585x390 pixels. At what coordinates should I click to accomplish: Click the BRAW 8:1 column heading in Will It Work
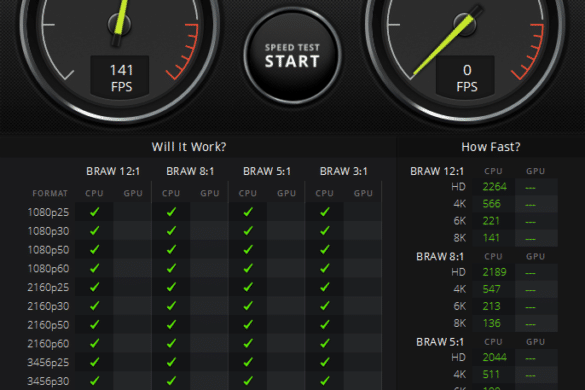190,171
